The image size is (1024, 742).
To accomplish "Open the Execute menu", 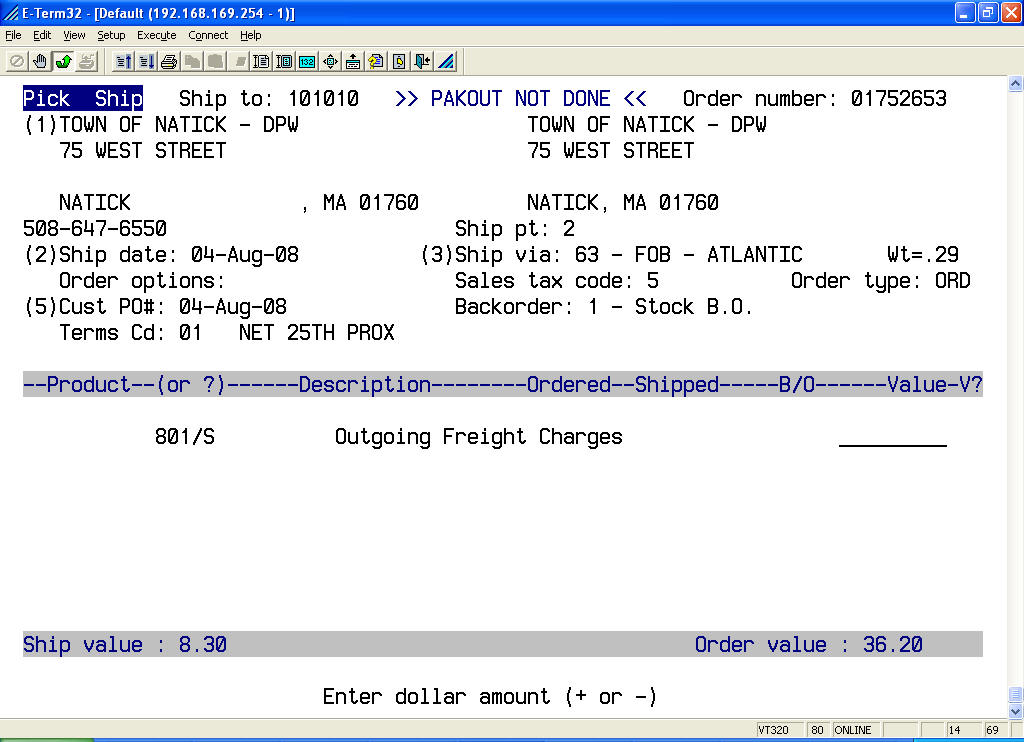I will coord(157,35).
